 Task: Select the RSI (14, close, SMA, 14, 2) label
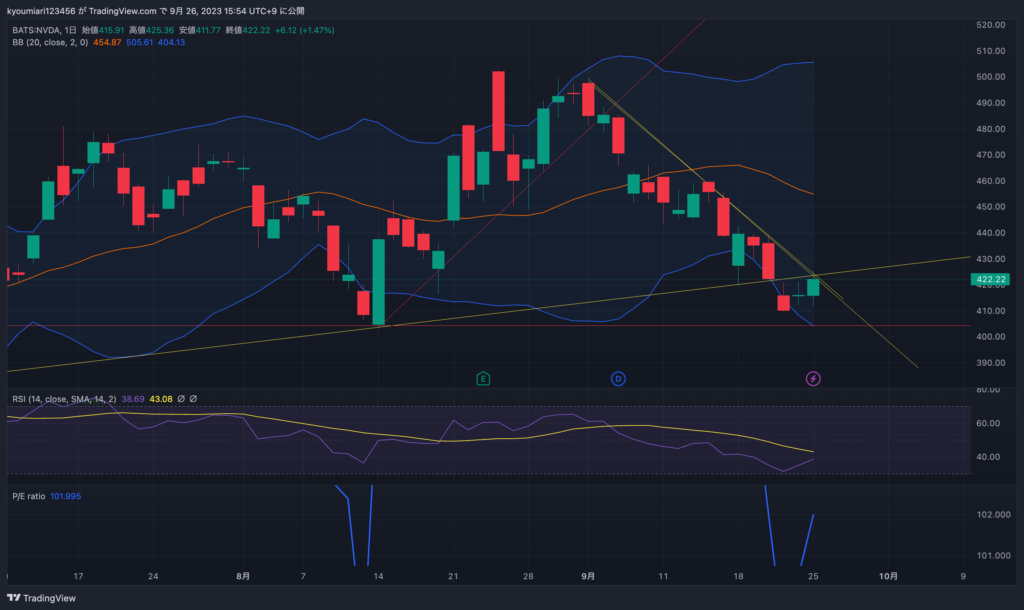coord(64,399)
